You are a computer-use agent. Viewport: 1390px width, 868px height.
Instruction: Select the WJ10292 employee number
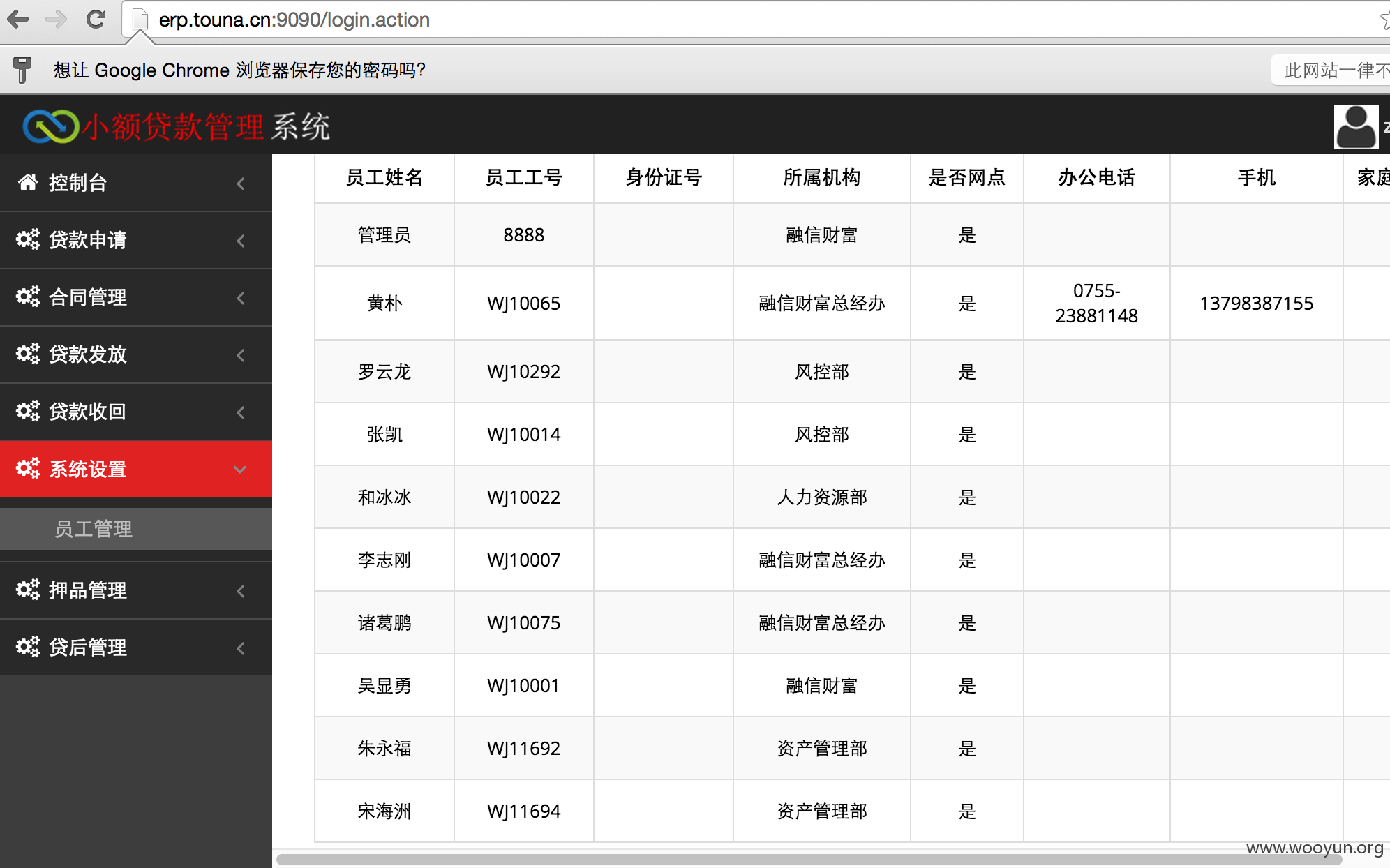click(524, 372)
